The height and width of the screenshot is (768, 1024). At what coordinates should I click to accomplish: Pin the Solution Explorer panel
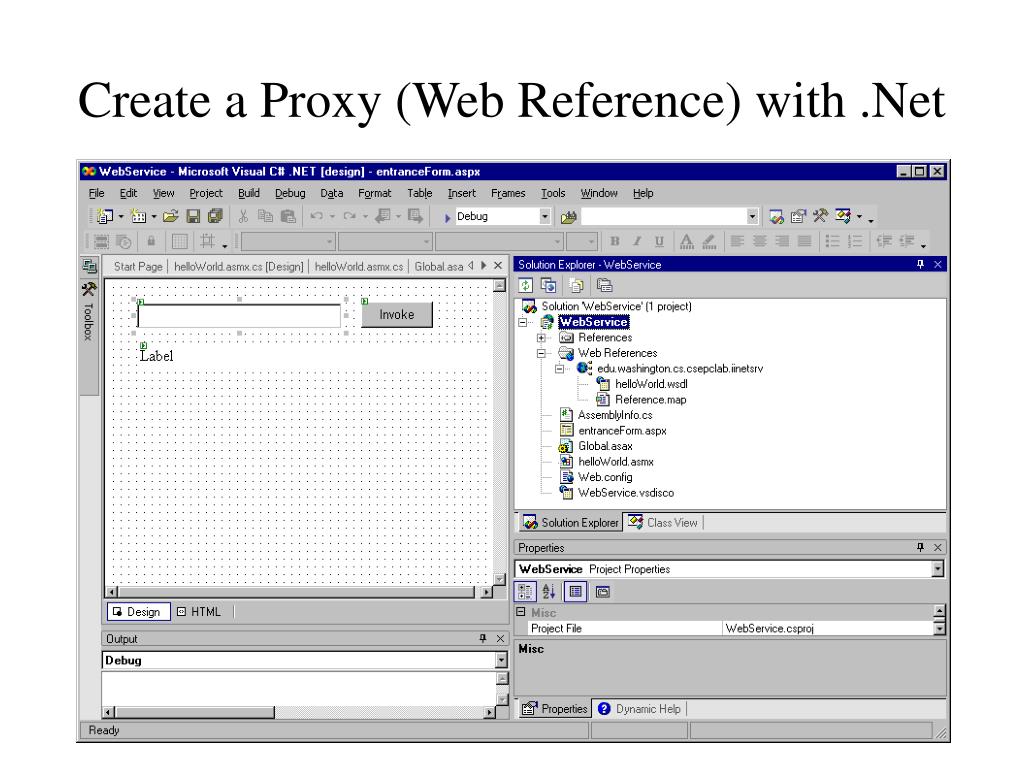coord(920,264)
